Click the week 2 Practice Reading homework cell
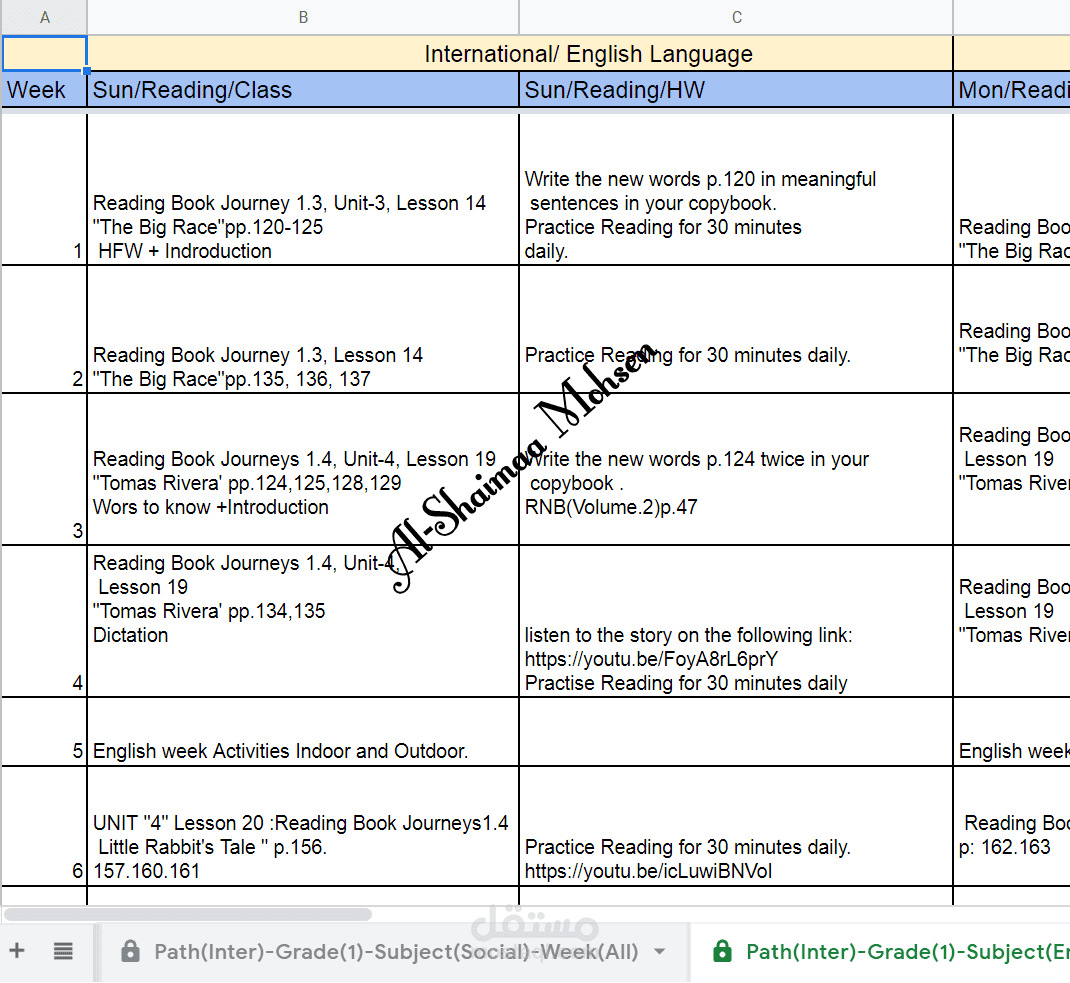Viewport: 1070px width, 983px height. (736, 329)
